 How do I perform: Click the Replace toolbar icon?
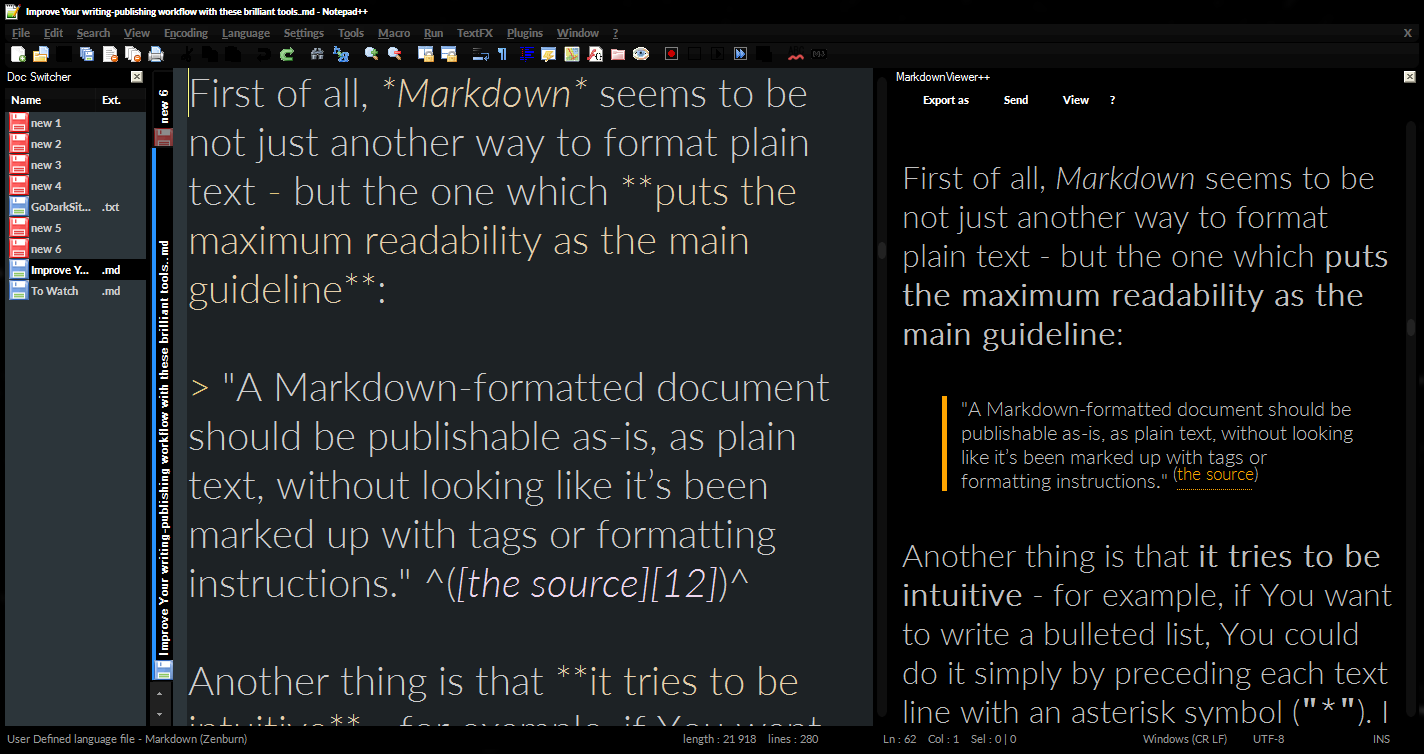(341, 53)
